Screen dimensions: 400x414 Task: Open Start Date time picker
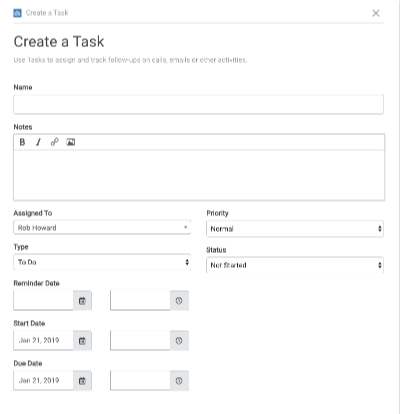[179, 341]
